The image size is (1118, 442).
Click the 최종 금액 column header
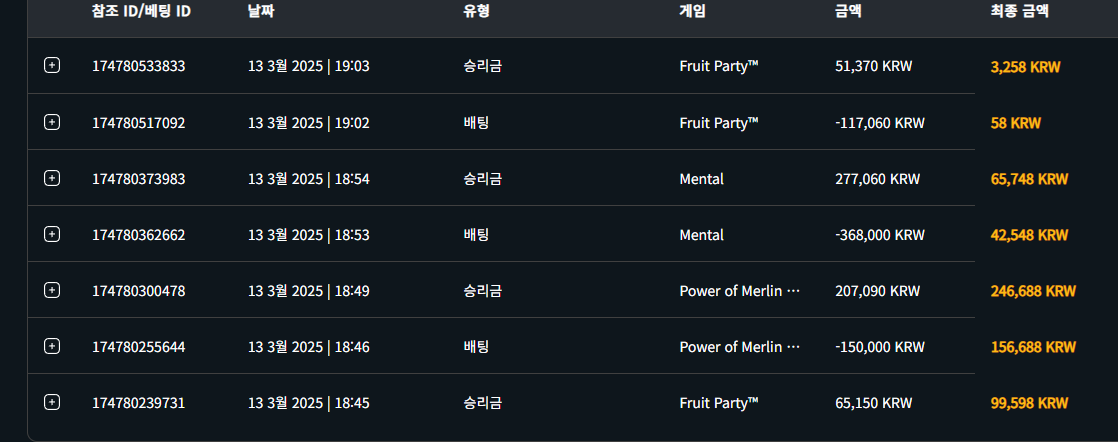[1020, 12]
